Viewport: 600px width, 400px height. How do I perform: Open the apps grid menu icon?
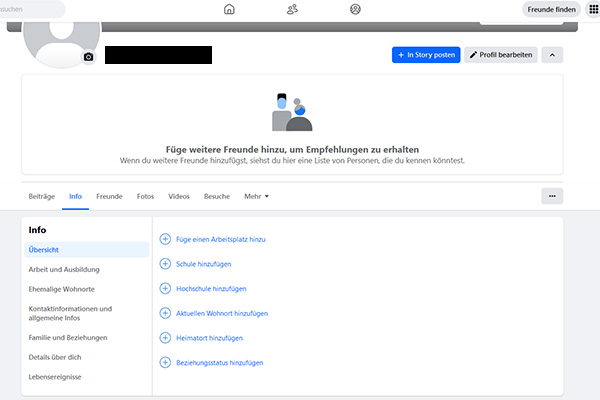tap(592, 9)
